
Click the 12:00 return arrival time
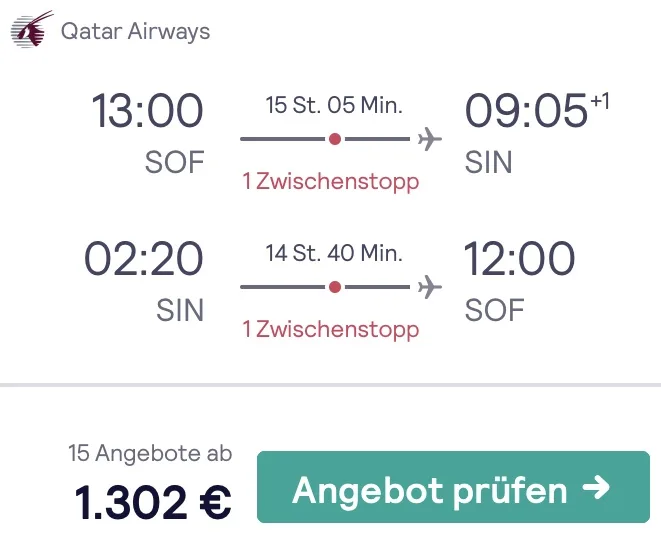tap(520, 260)
